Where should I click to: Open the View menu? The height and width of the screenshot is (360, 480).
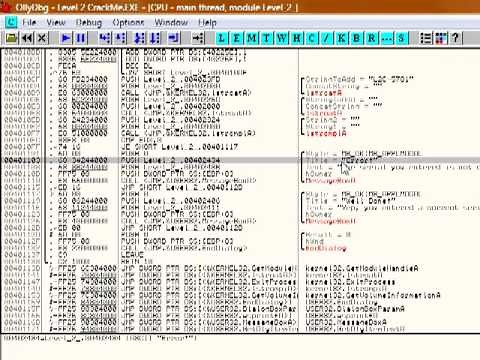click(56, 22)
